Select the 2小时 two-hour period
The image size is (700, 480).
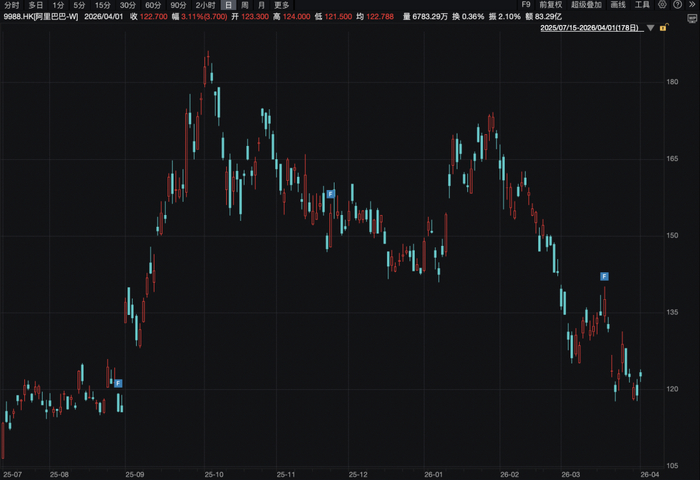pos(205,5)
